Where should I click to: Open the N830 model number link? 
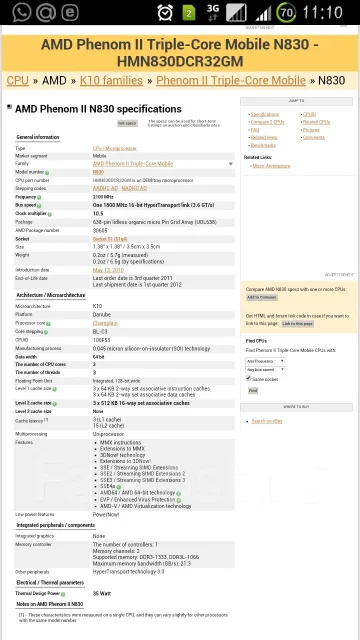click(98, 172)
